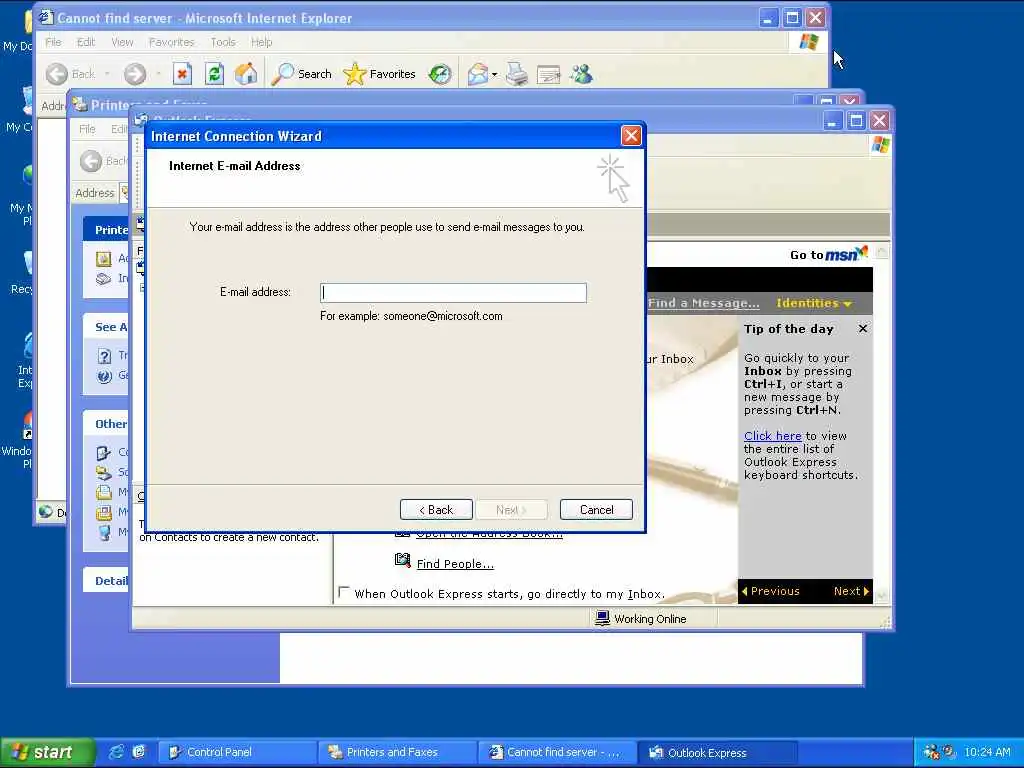Click 'Internet E-mail Address' wizard heading
Image resolution: width=1024 pixels, height=768 pixels.
coord(234,166)
